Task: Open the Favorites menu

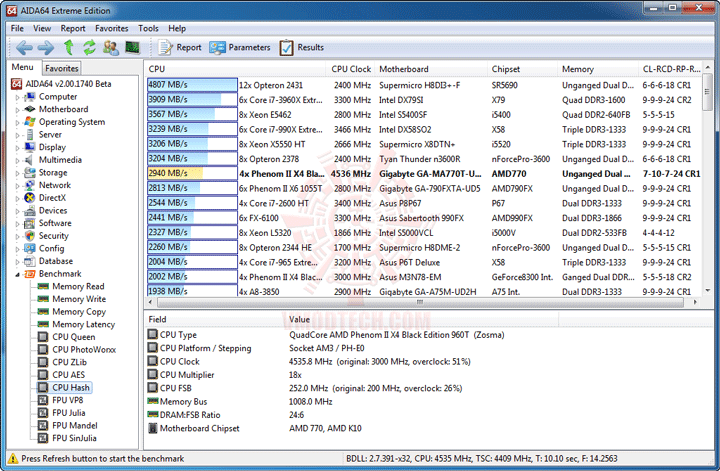Action: pyautogui.click(x=112, y=28)
